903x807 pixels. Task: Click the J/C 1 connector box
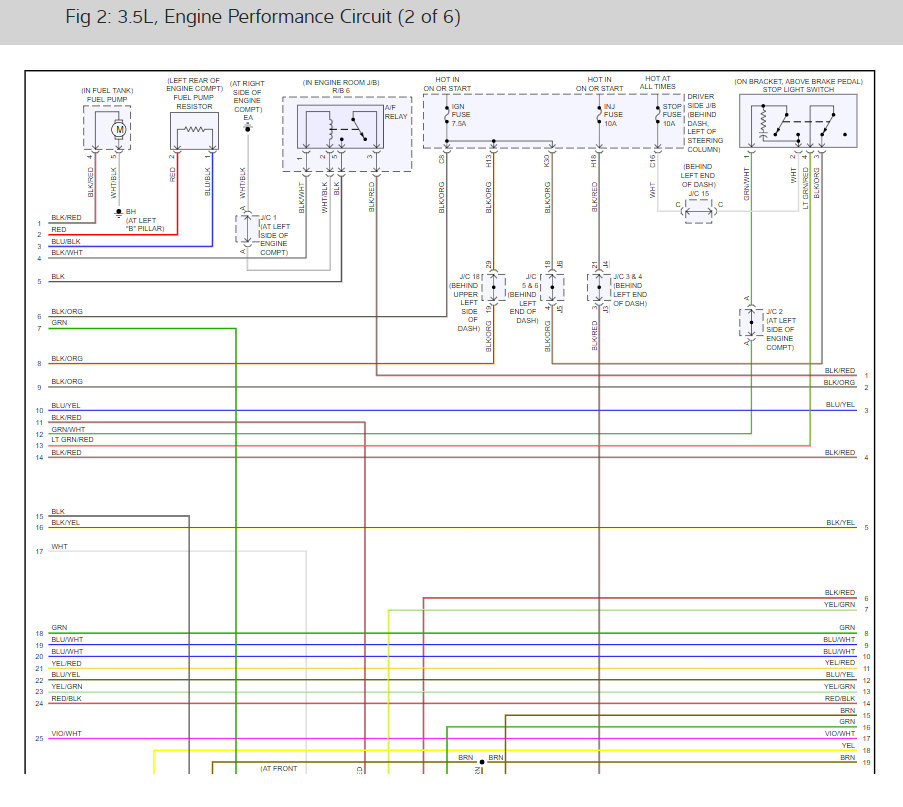coord(248,229)
